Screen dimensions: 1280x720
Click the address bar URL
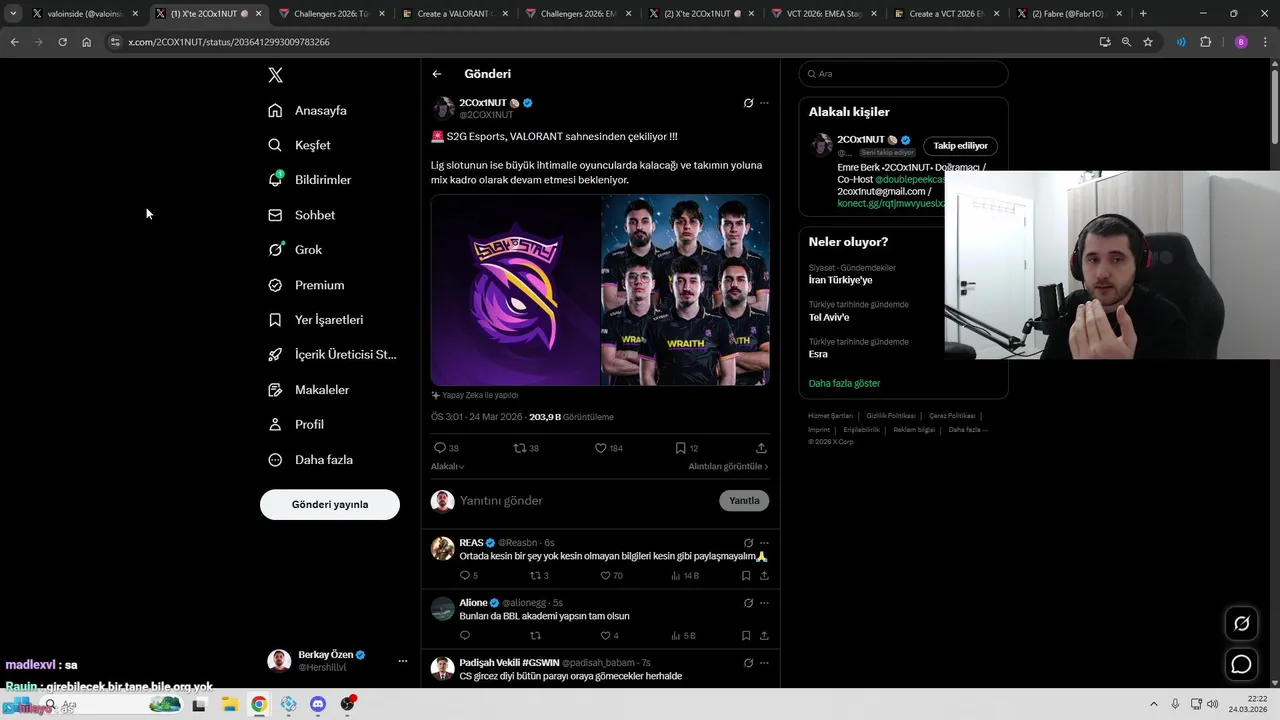point(229,42)
